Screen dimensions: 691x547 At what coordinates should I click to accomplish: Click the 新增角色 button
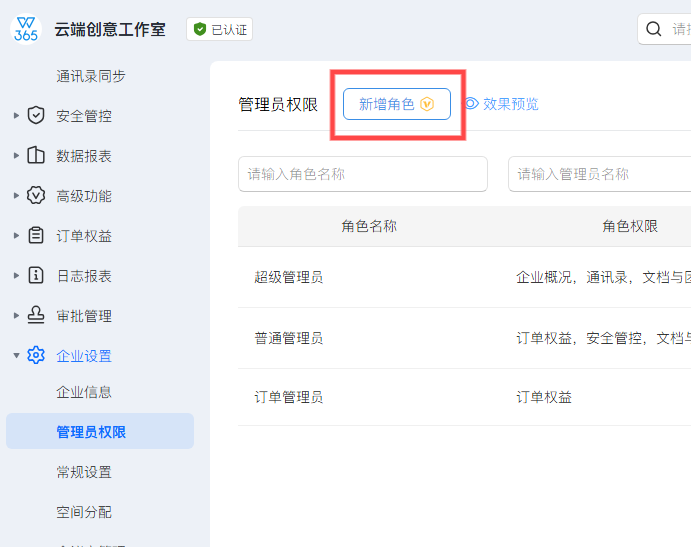[396, 104]
